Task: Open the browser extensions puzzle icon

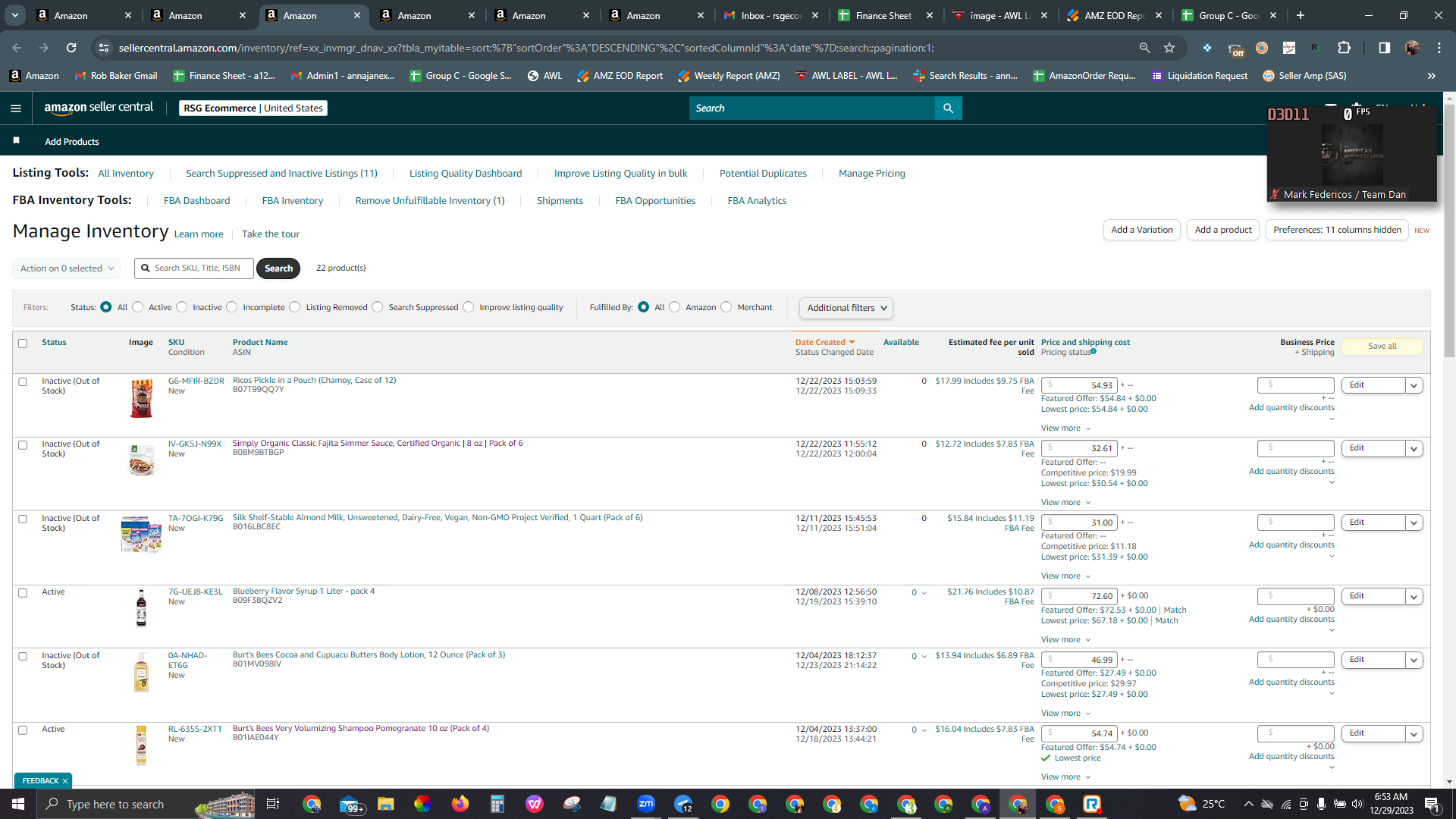Action: point(1344,48)
